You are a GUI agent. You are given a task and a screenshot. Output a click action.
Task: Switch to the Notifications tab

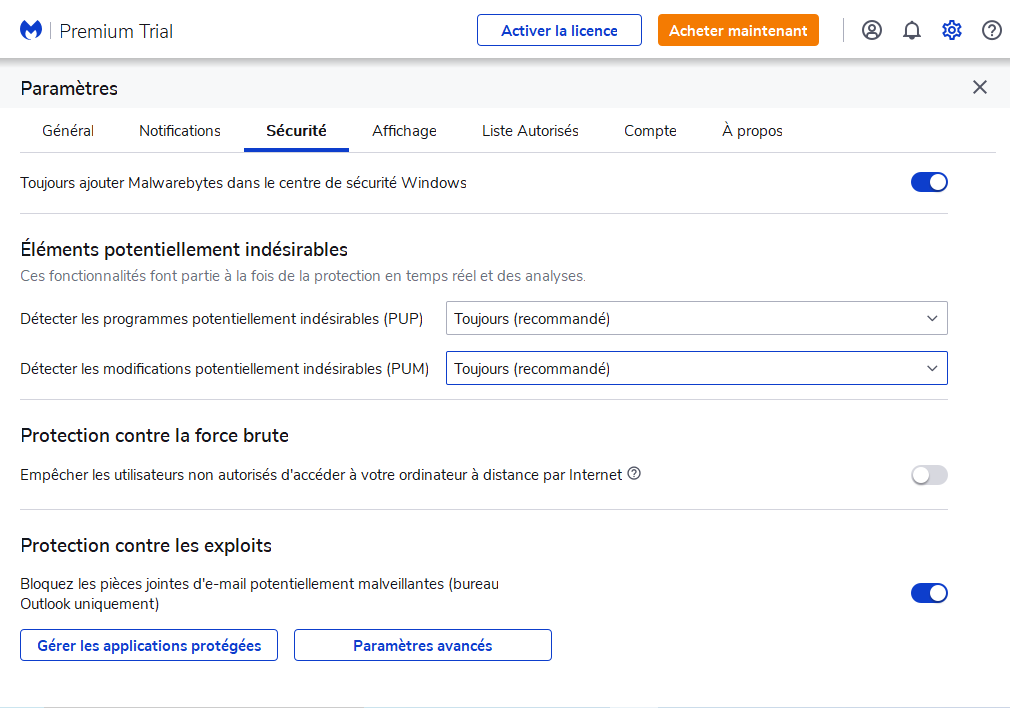click(180, 131)
